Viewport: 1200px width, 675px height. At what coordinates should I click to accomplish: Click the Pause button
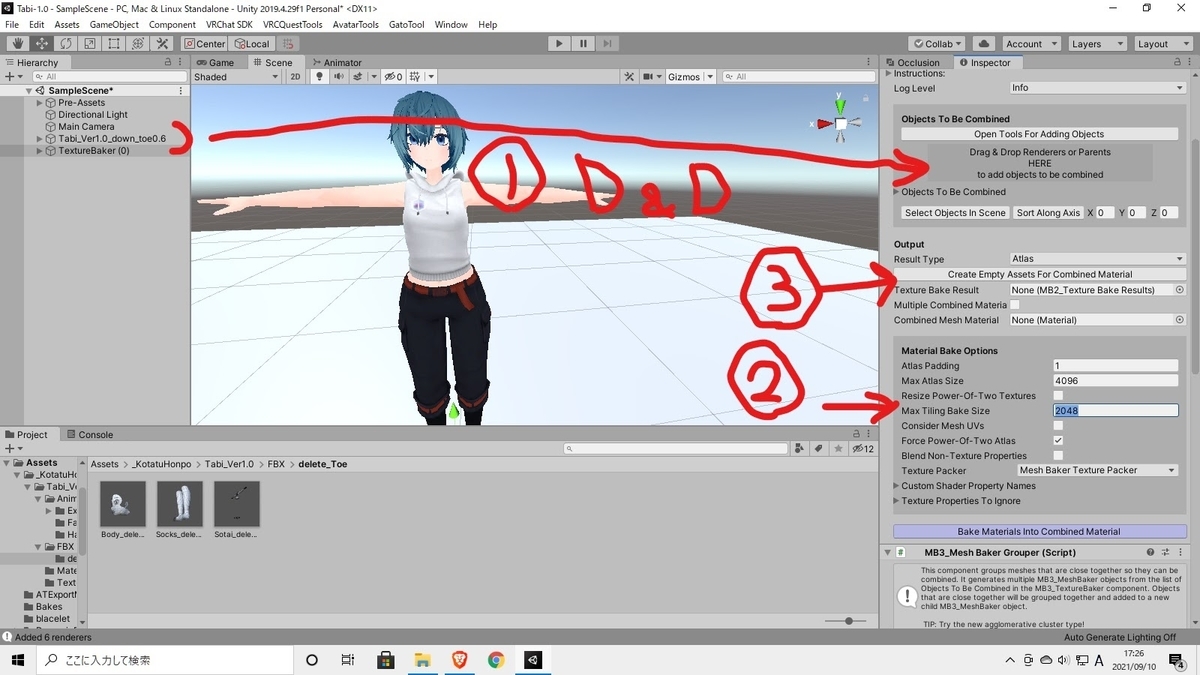point(583,44)
